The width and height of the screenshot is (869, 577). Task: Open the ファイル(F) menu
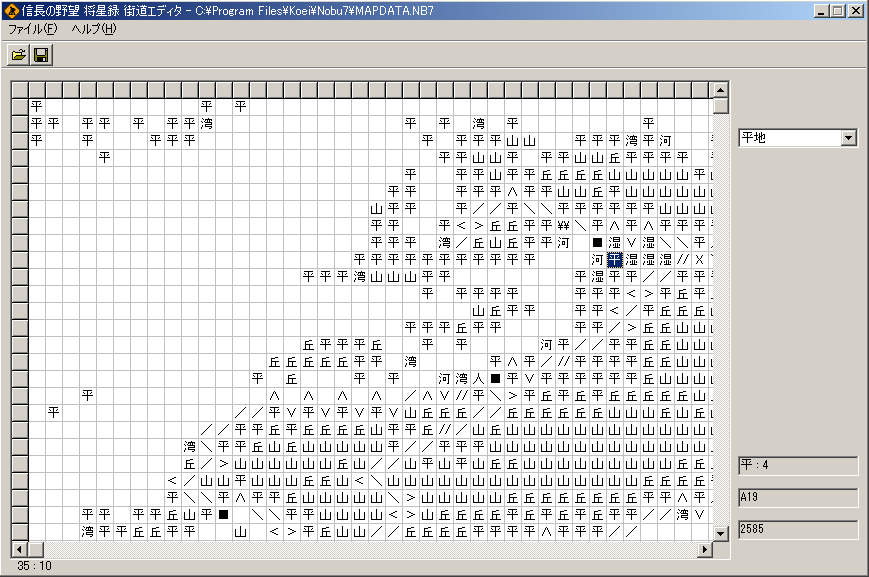pyautogui.click(x=33, y=29)
